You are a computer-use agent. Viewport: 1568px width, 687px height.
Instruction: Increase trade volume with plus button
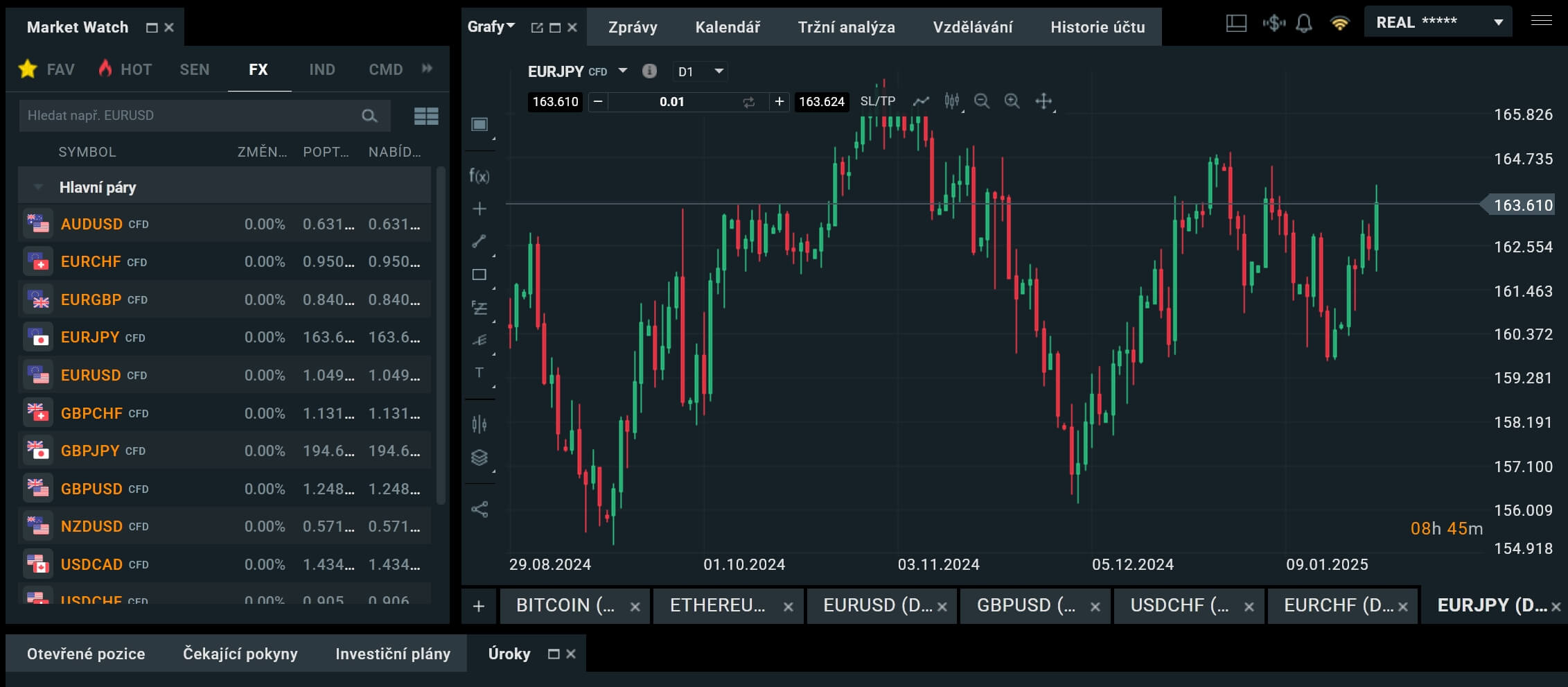click(x=779, y=102)
